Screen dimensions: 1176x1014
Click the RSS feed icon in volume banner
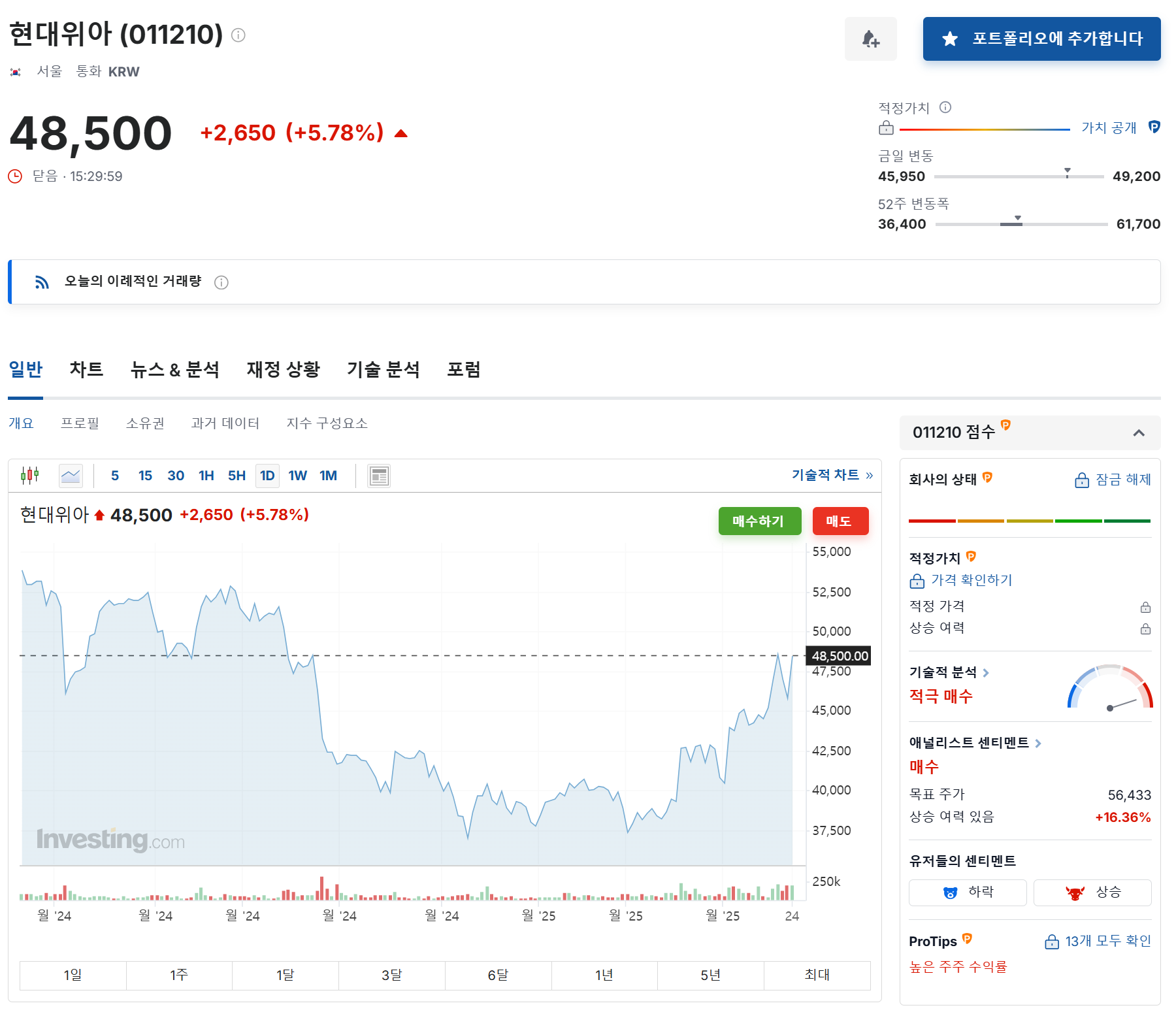(x=42, y=282)
